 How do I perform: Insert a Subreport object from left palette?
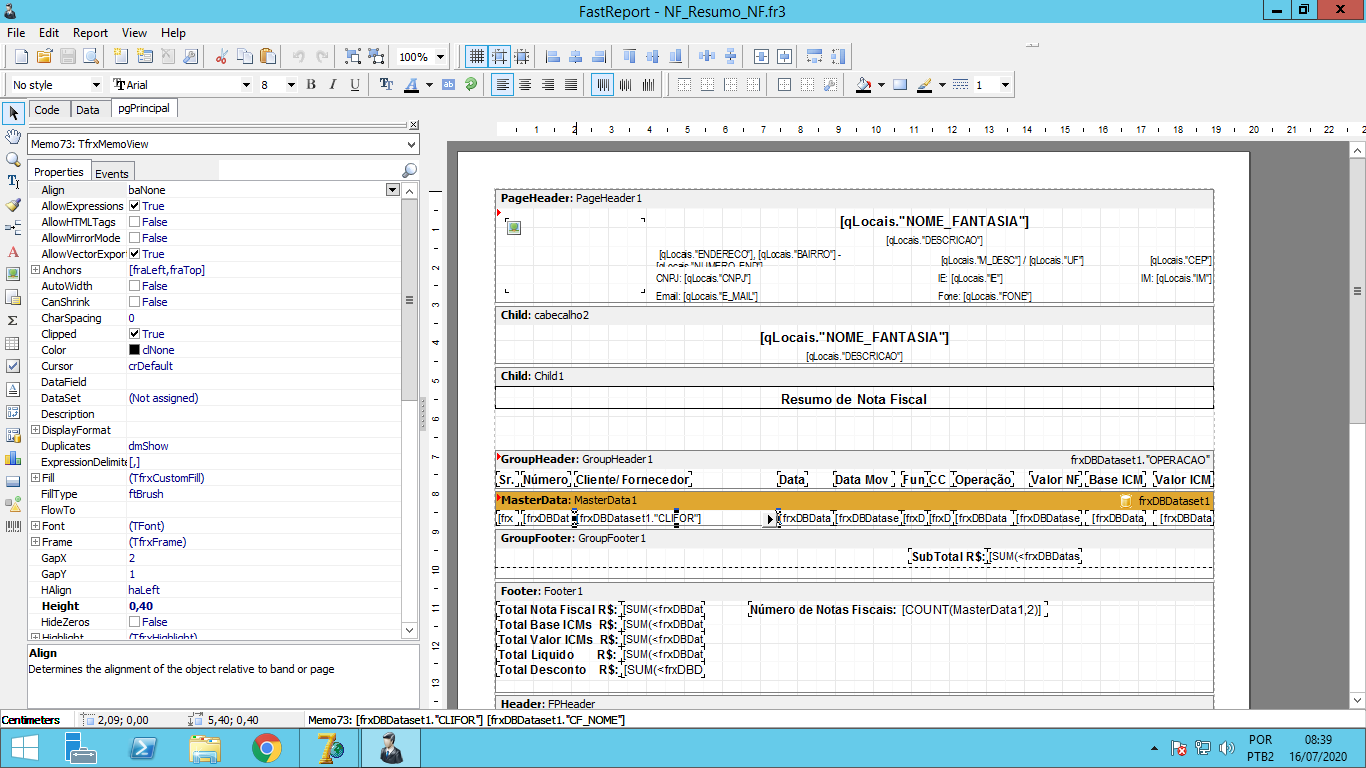click(x=13, y=297)
